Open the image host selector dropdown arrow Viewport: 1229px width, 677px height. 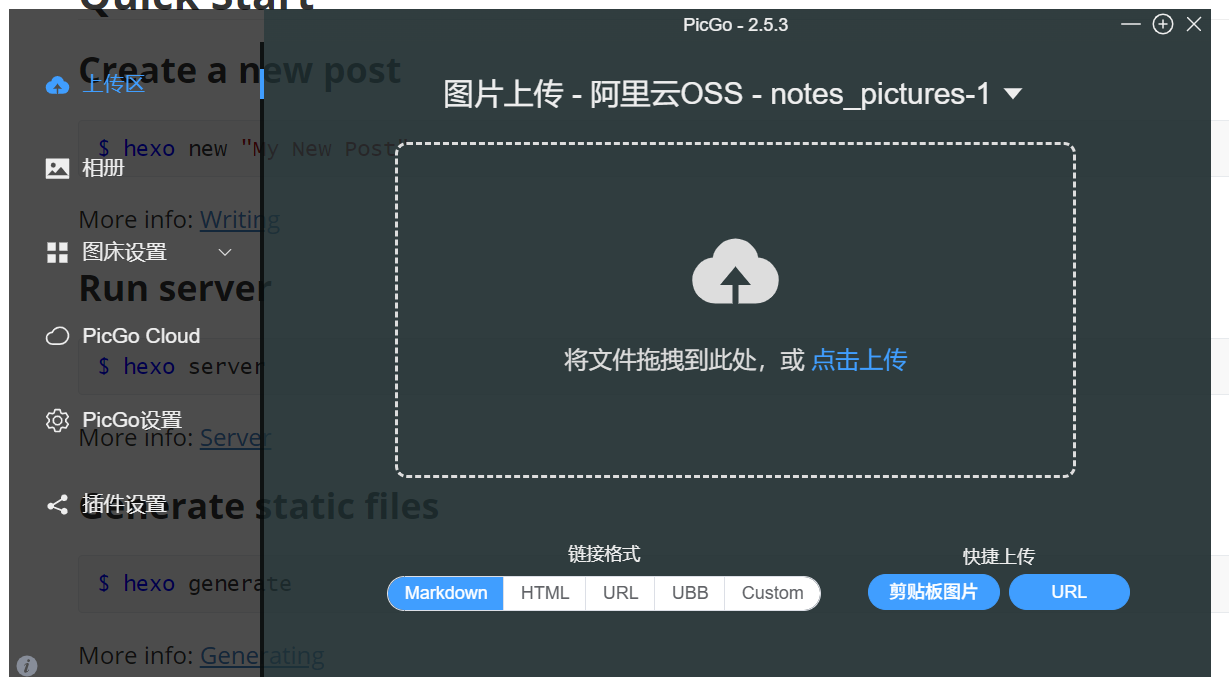coord(1012,94)
